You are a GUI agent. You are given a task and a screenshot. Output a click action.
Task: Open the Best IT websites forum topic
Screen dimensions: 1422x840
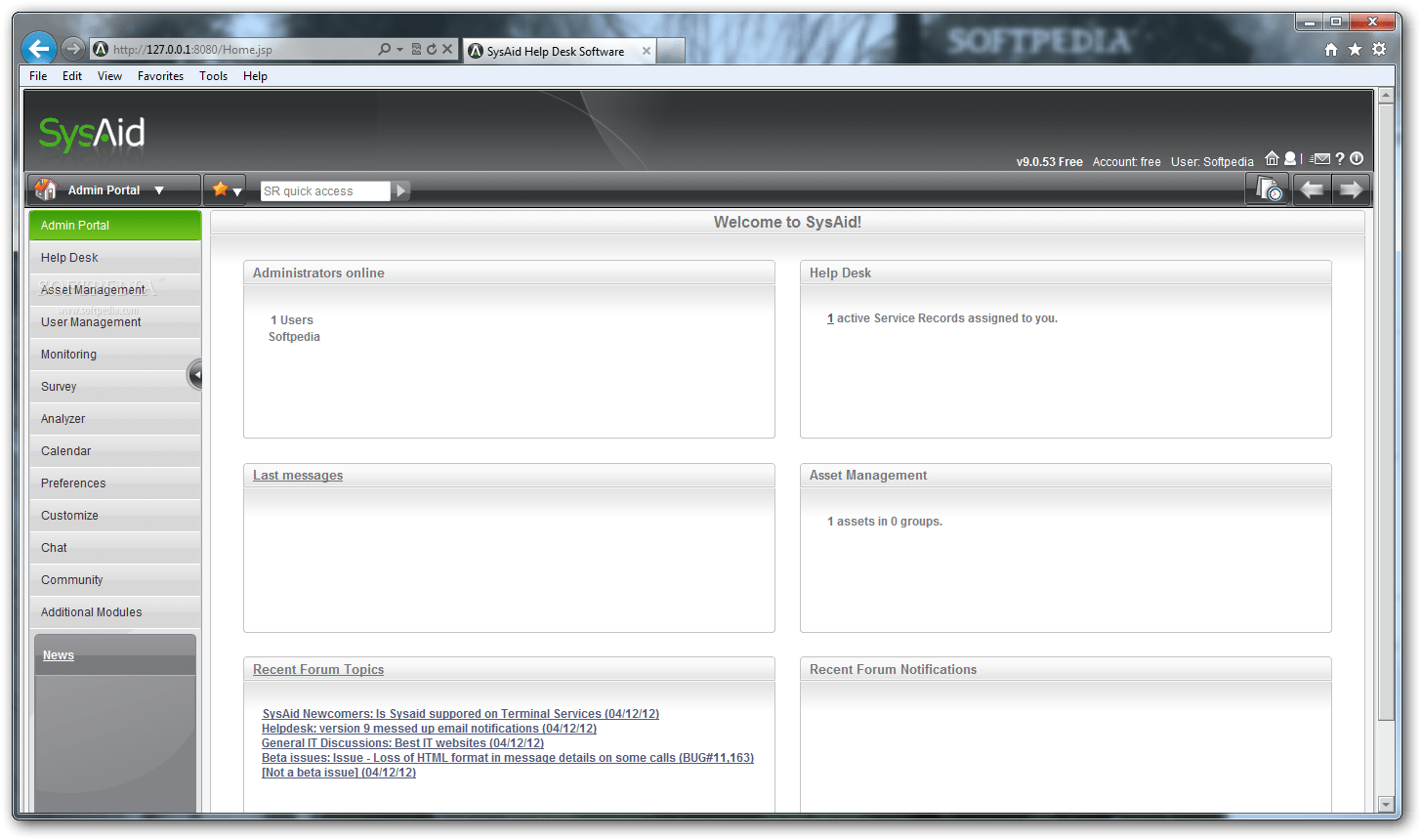[402, 742]
